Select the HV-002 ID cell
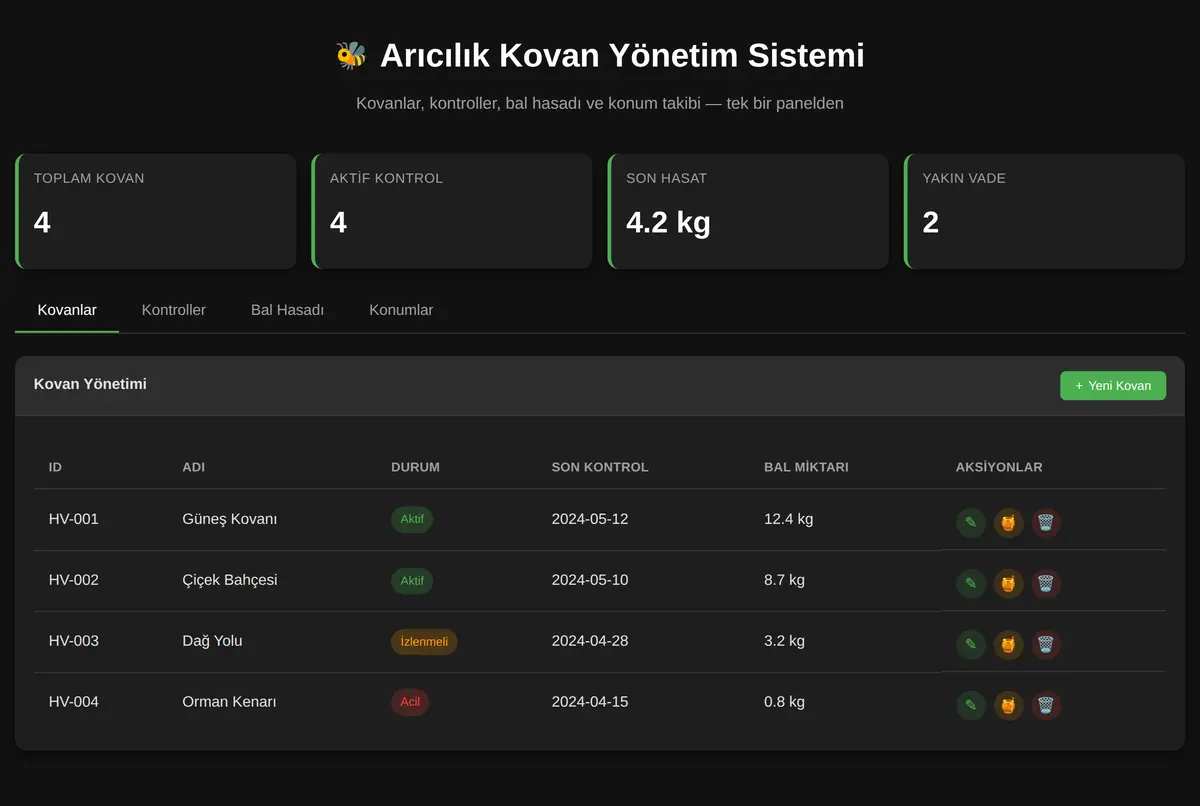The image size is (1200, 806). click(74, 580)
